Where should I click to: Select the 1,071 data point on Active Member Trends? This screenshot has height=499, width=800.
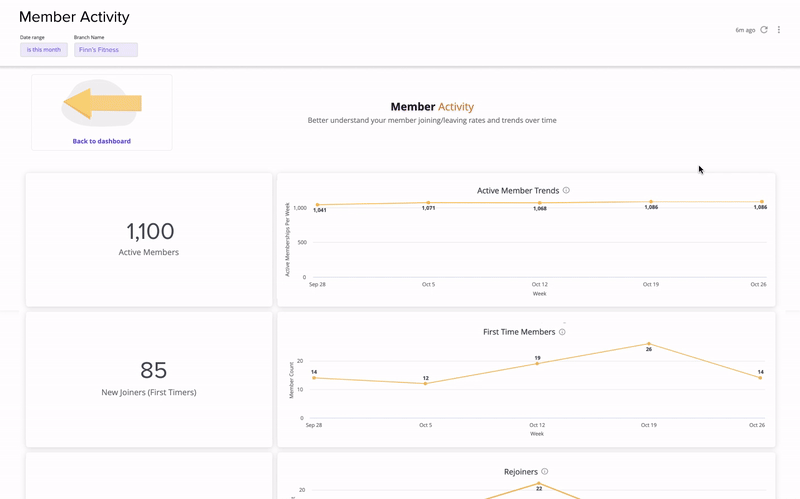[x=428, y=203]
